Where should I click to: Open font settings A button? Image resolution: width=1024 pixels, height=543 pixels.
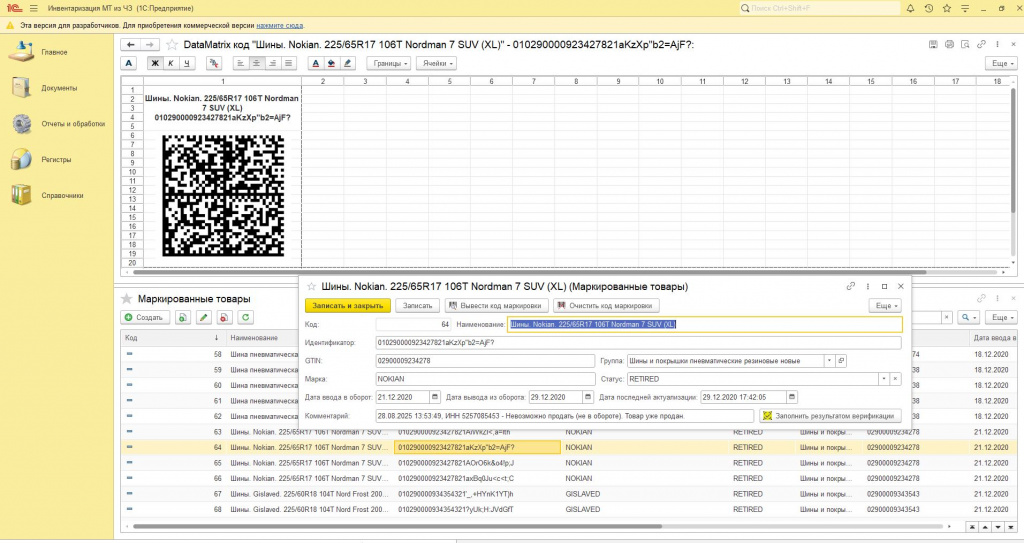[x=129, y=63]
